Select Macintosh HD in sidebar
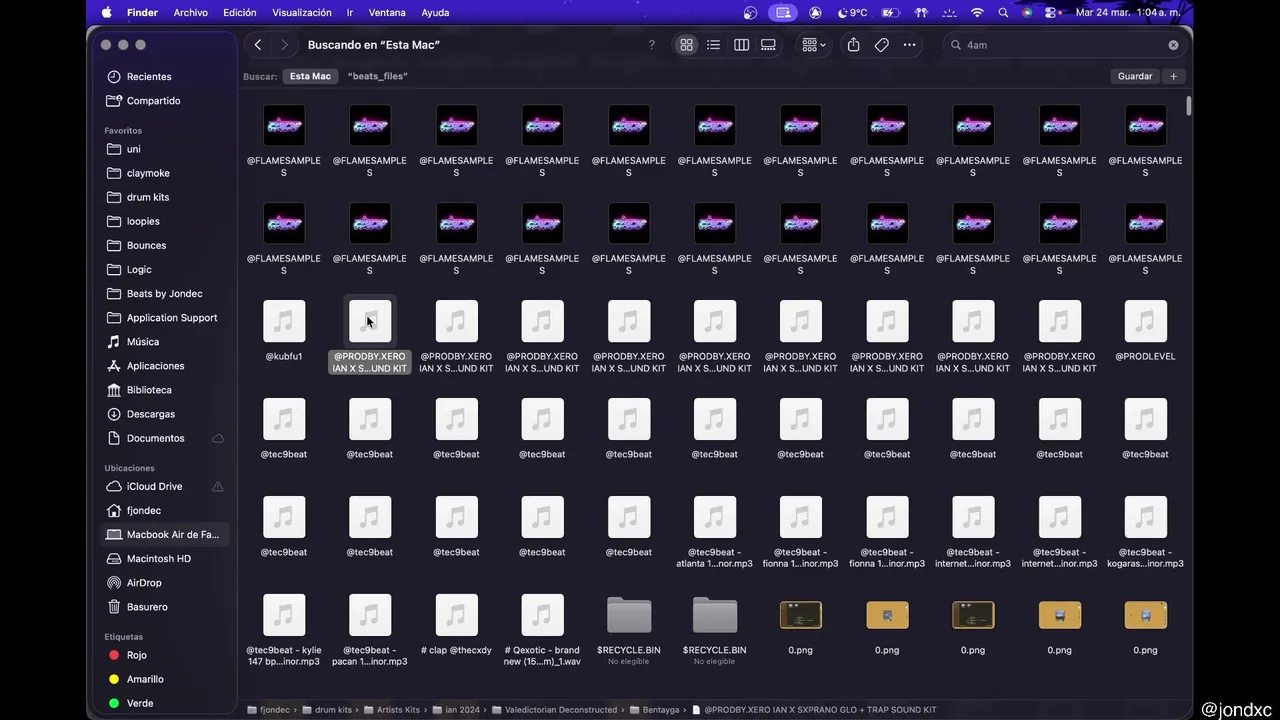This screenshot has width=1280, height=720. pyautogui.click(x=160, y=559)
